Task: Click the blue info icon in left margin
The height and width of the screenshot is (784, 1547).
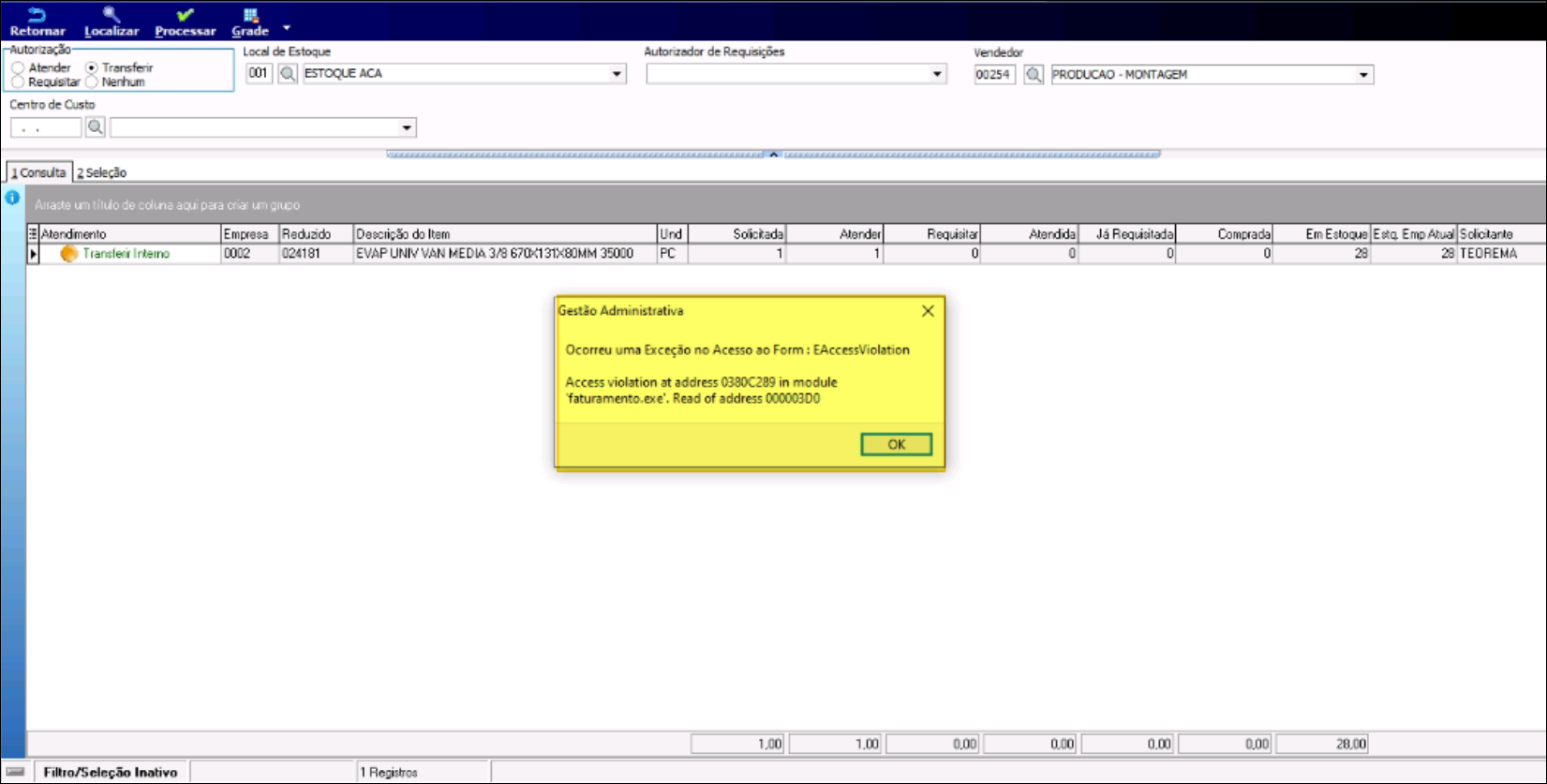Action: point(12,198)
